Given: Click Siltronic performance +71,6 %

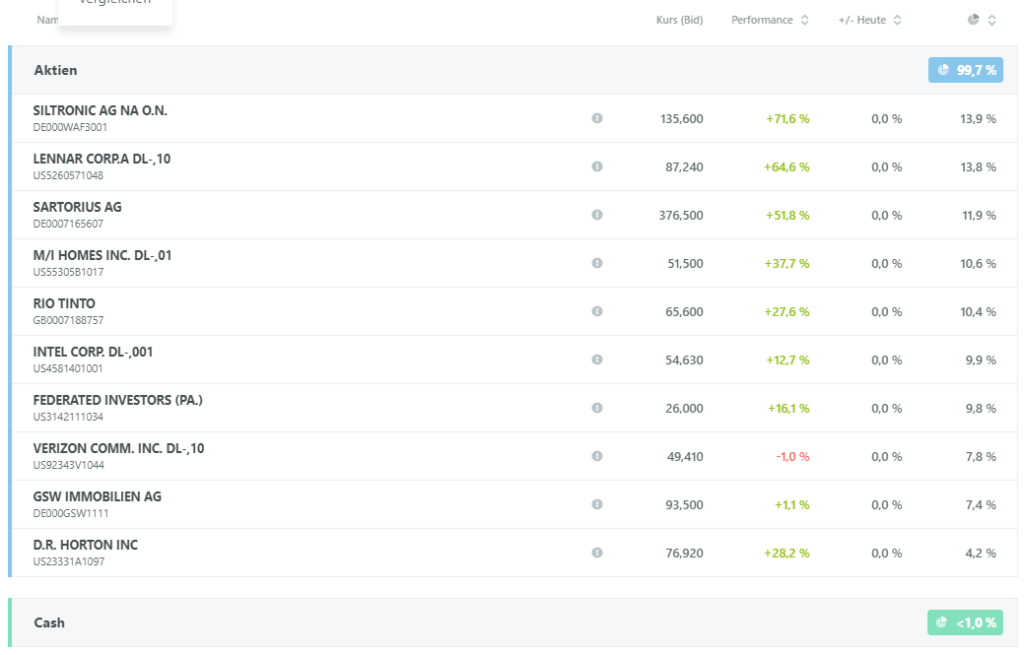Looking at the screenshot, I should pyautogui.click(x=788, y=119).
